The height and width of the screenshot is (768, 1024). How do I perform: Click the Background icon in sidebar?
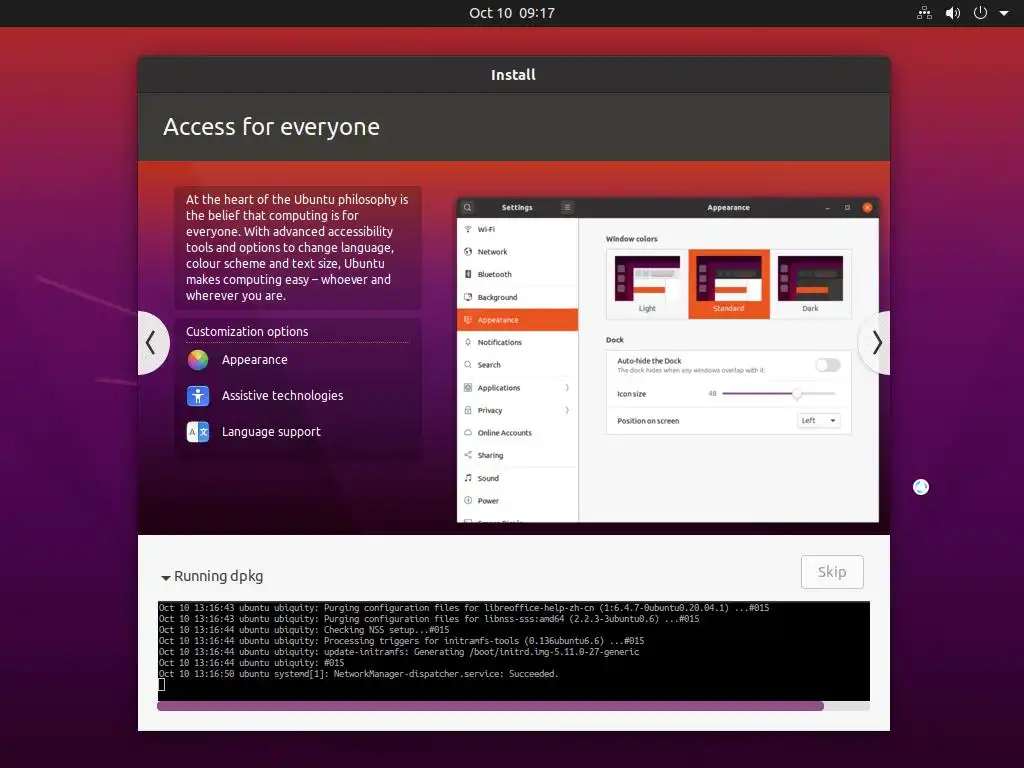coord(468,297)
